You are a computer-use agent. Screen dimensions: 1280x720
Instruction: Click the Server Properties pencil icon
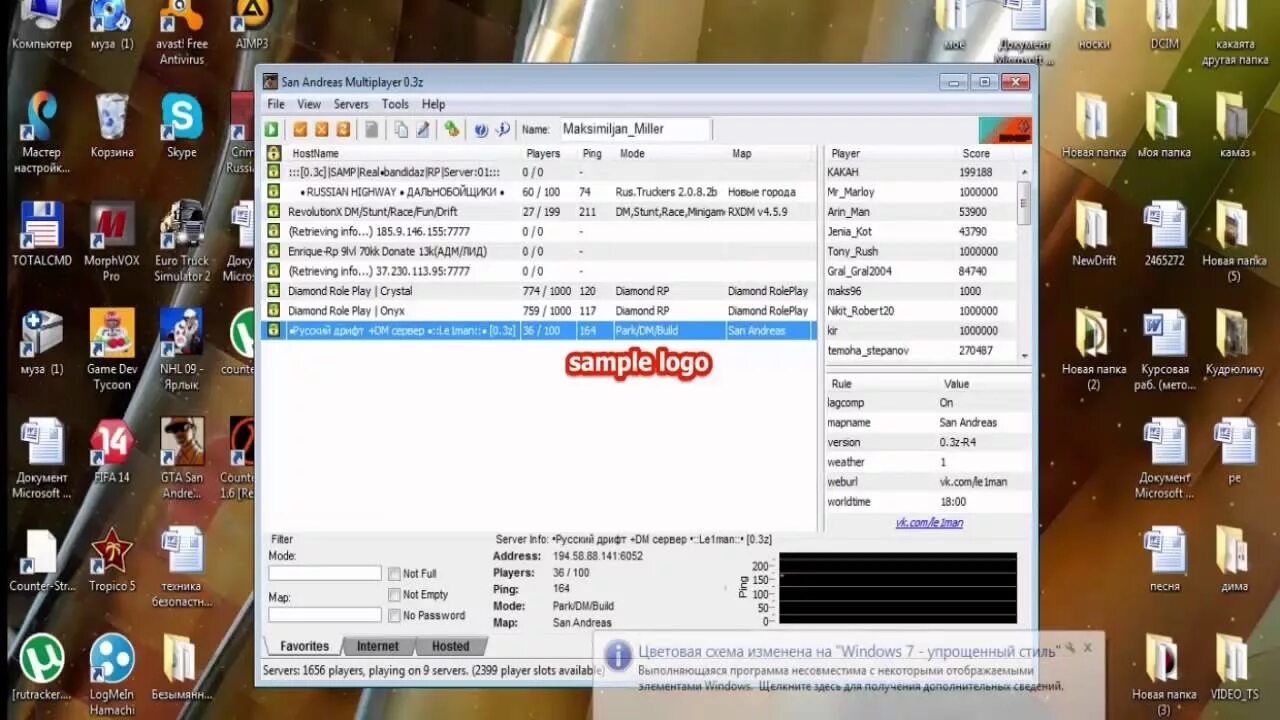point(422,129)
